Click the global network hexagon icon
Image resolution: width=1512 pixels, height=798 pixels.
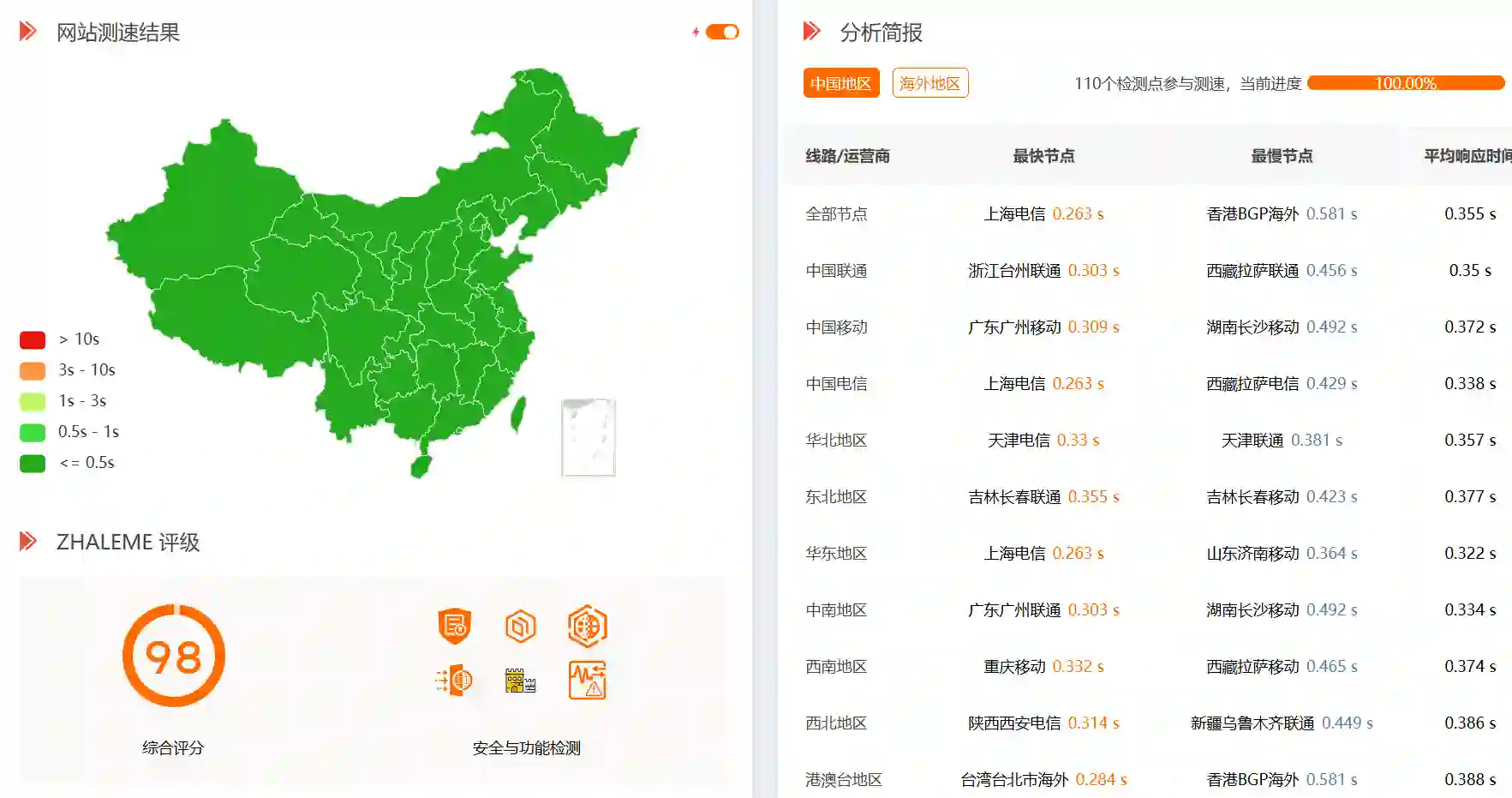pos(587,626)
